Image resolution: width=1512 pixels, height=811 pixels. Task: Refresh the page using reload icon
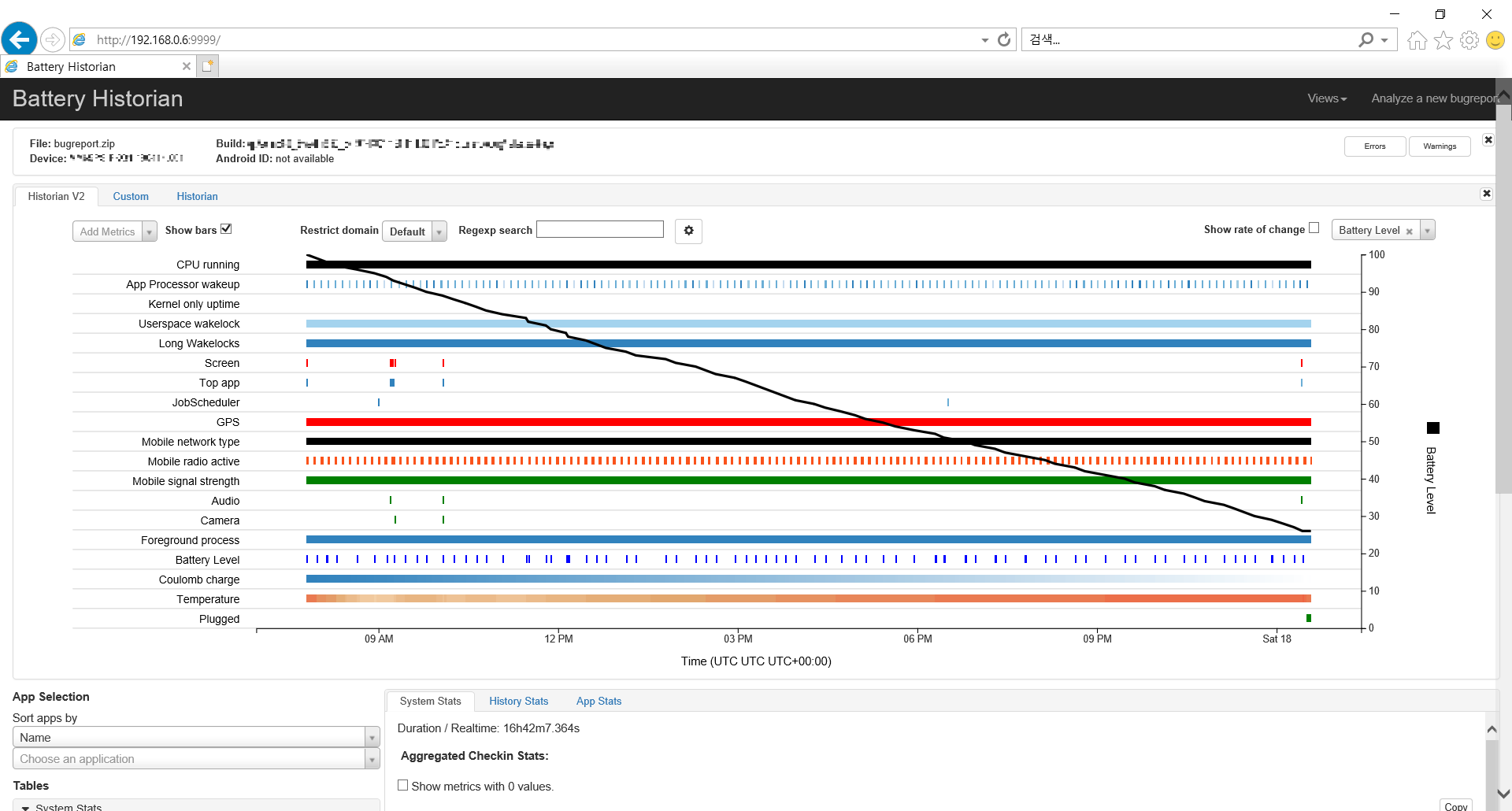(1004, 39)
